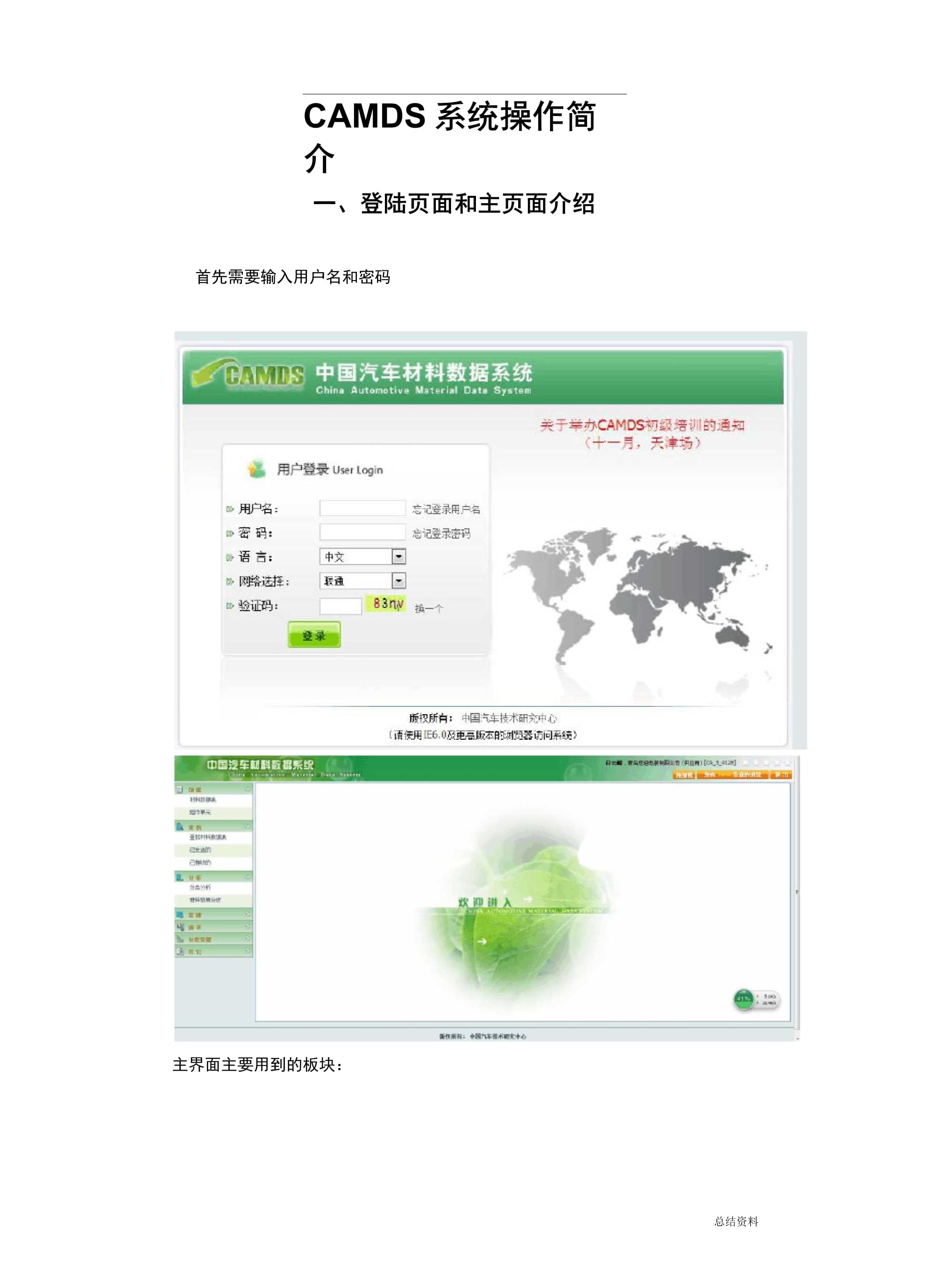Open the 网络选择 dropdown showing 联通

pos(362,581)
